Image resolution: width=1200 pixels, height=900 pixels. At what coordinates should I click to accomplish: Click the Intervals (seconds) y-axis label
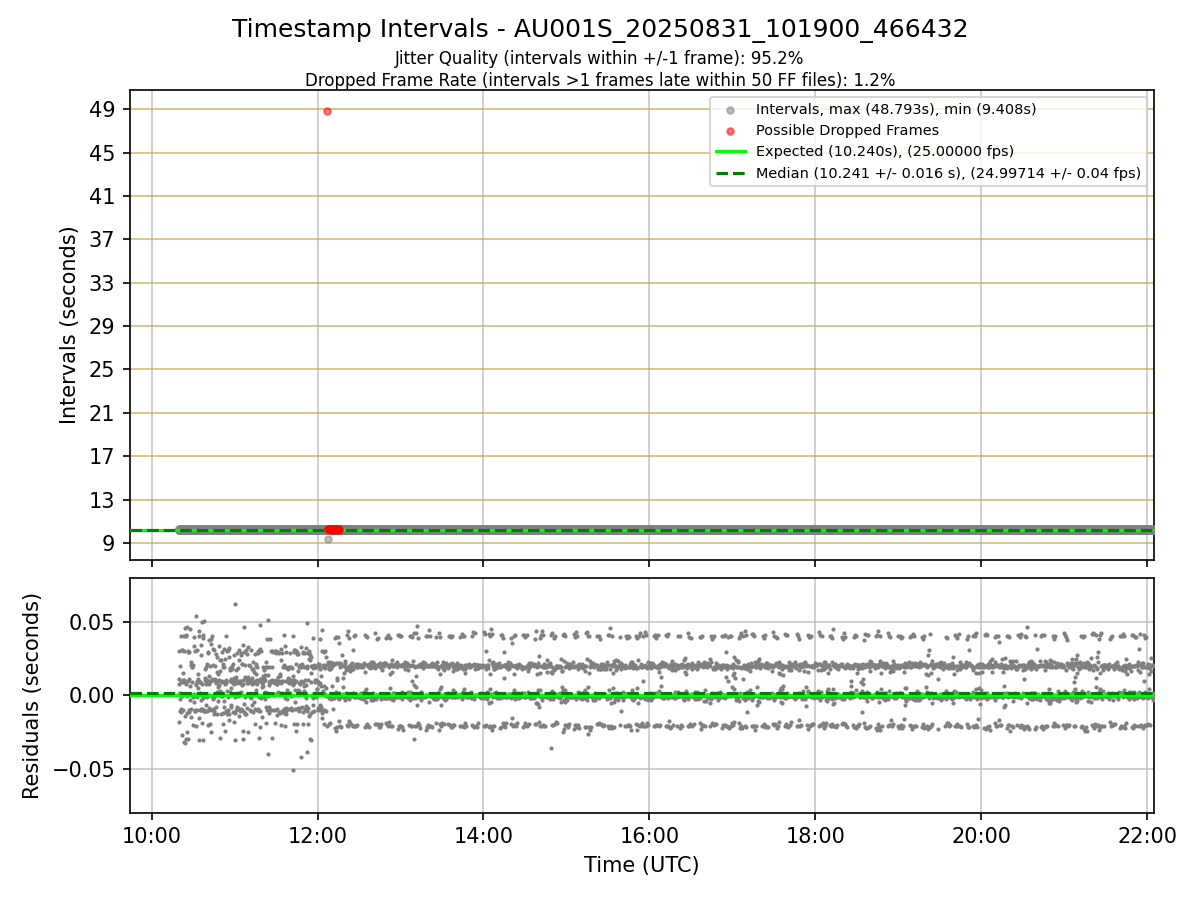(x=68, y=325)
